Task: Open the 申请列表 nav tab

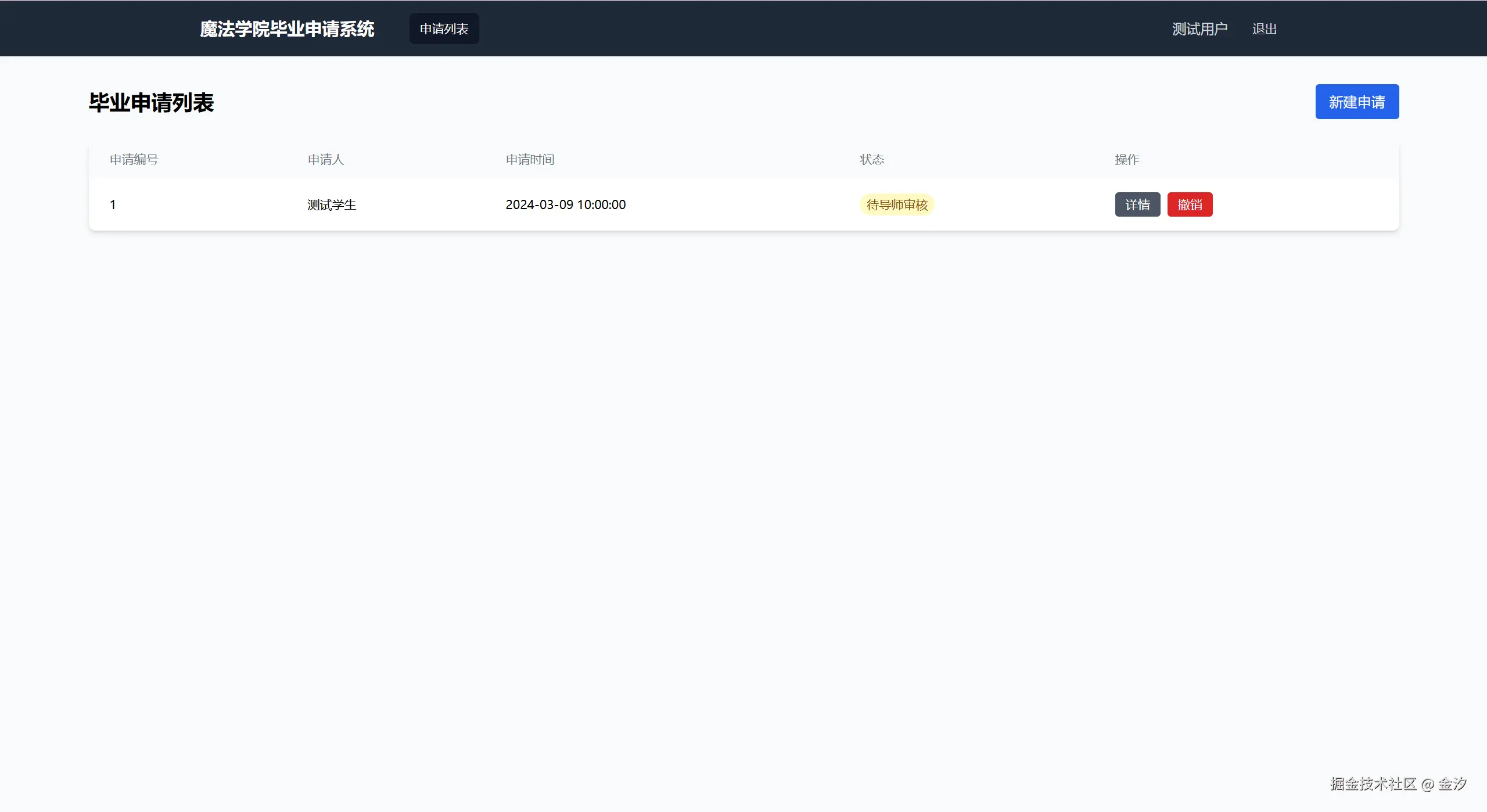Action: click(x=444, y=28)
